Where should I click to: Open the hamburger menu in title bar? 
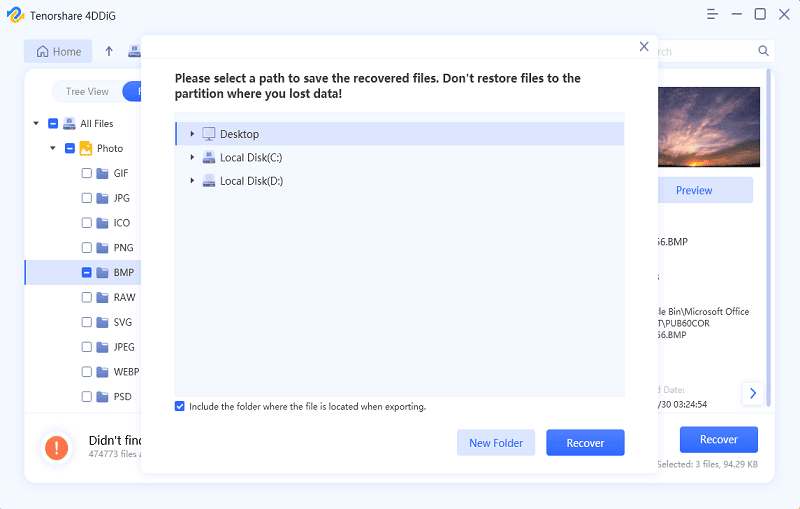(x=712, y=14)
